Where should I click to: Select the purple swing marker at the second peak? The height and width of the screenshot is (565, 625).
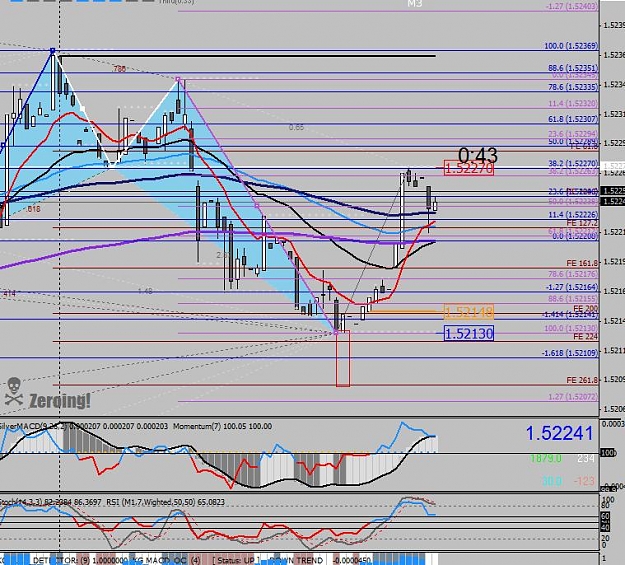coord(178,79)
